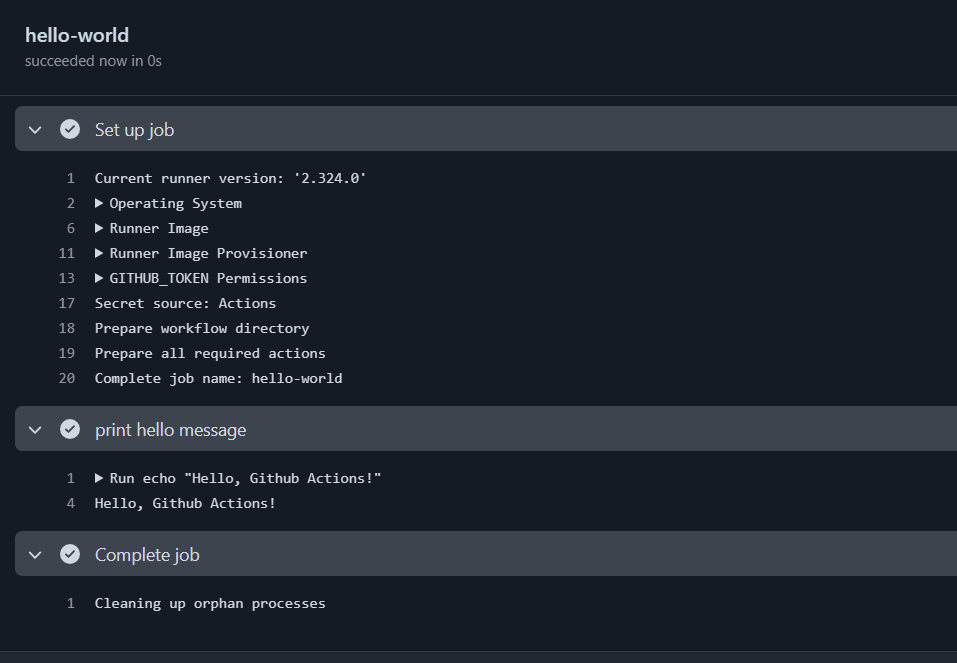This screenshot has height=663, width=957.
Task: Click the hello-world job title
Action: [x=77, y=35]
